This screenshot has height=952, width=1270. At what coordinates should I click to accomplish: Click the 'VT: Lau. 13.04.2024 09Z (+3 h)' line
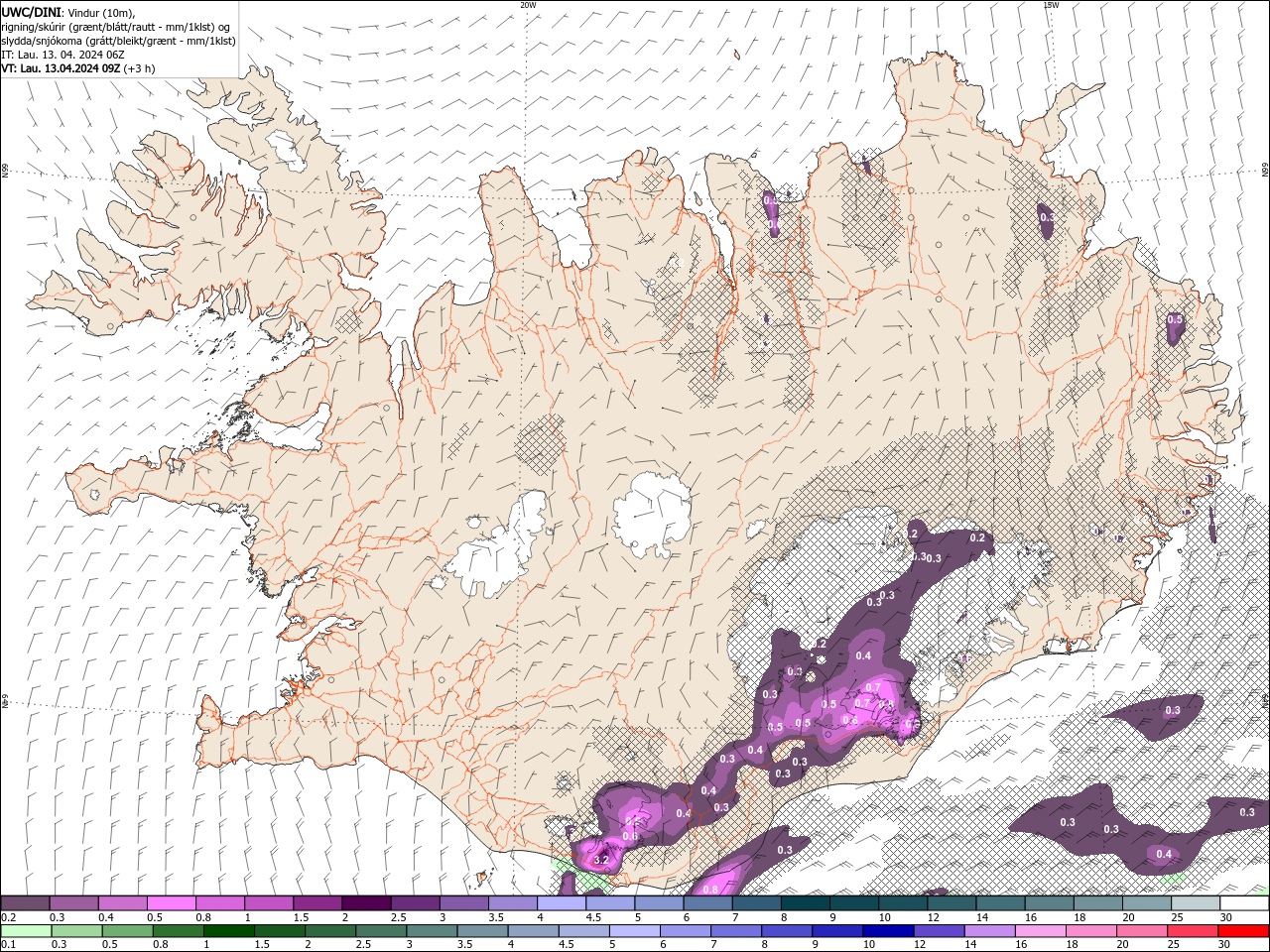(78, 68)
